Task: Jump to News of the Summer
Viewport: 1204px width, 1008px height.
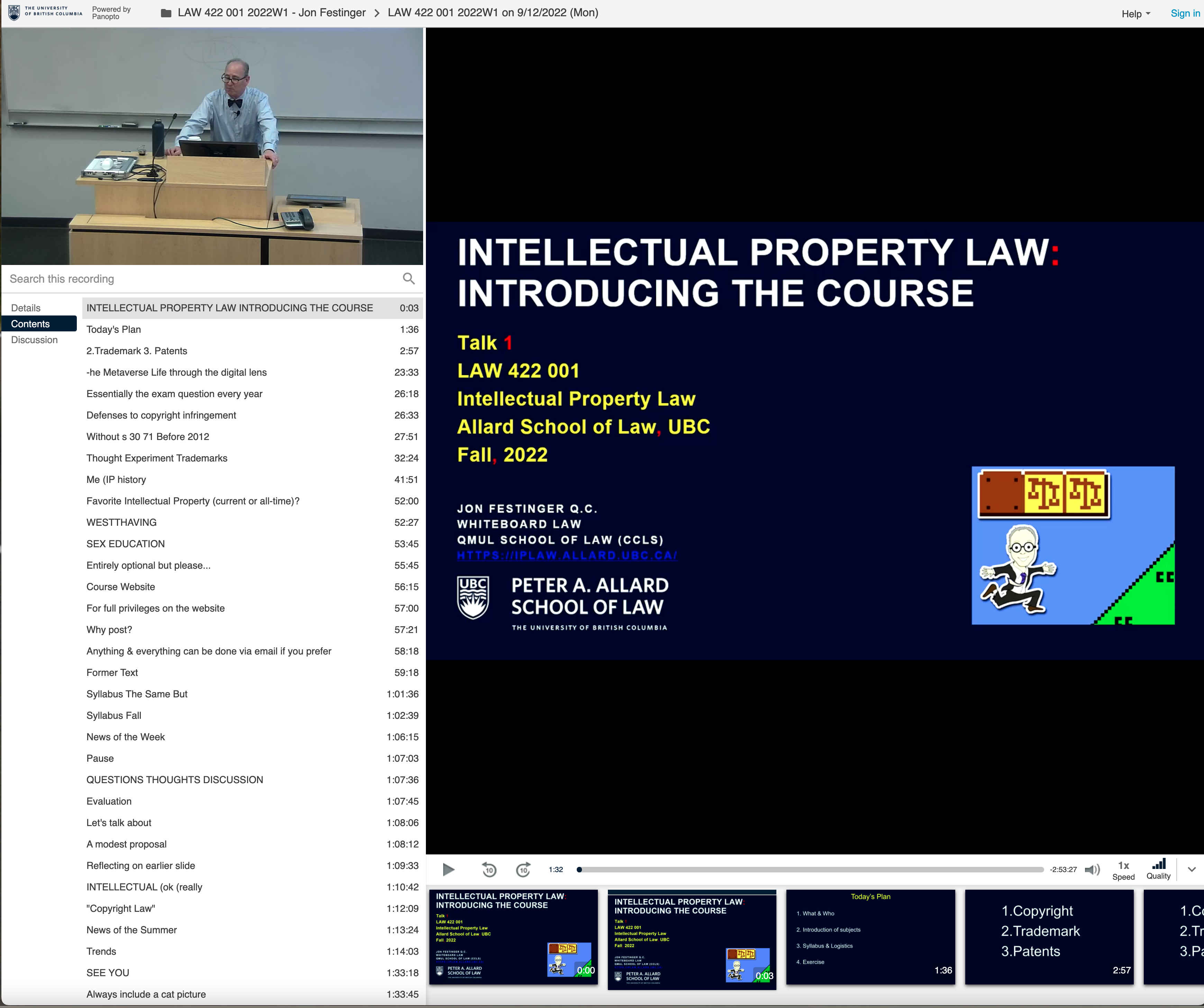Action: 252,930
